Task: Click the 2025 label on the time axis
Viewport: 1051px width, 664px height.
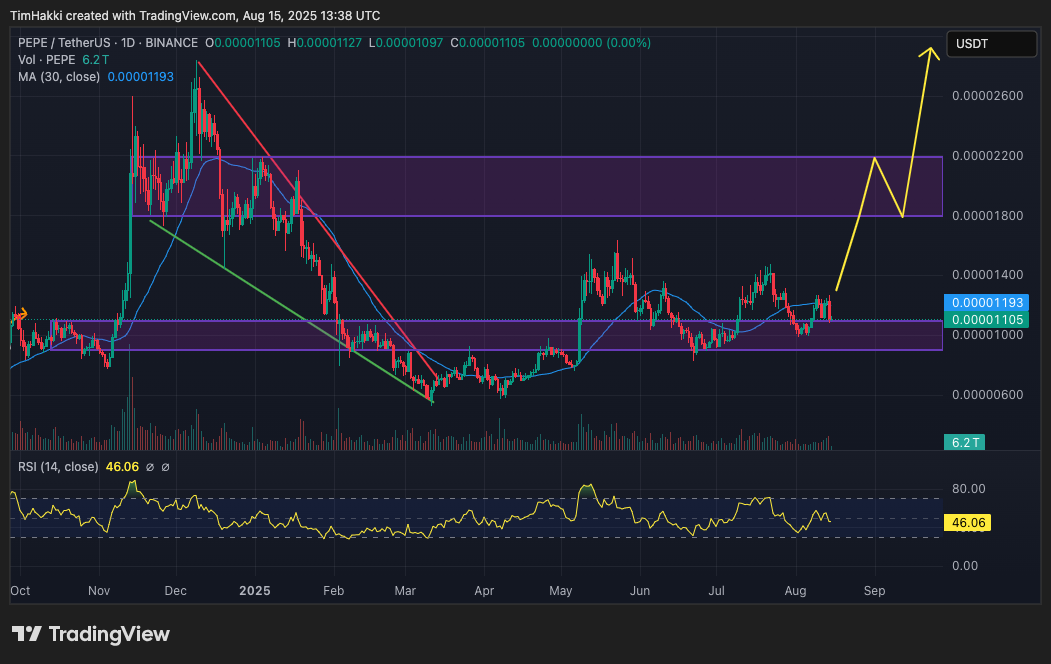Action: point(255,591)
